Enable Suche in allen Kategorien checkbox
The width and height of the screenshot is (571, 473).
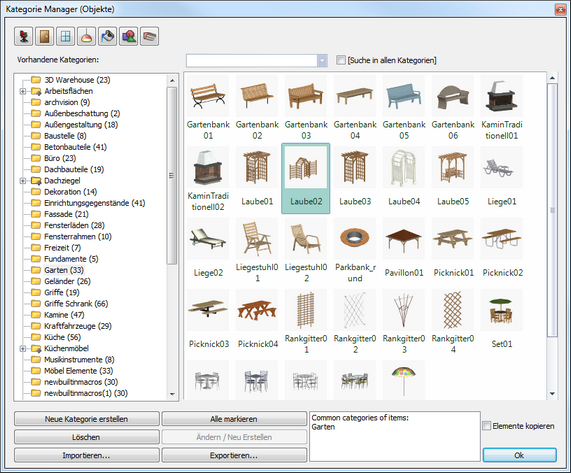click(341, 60)
